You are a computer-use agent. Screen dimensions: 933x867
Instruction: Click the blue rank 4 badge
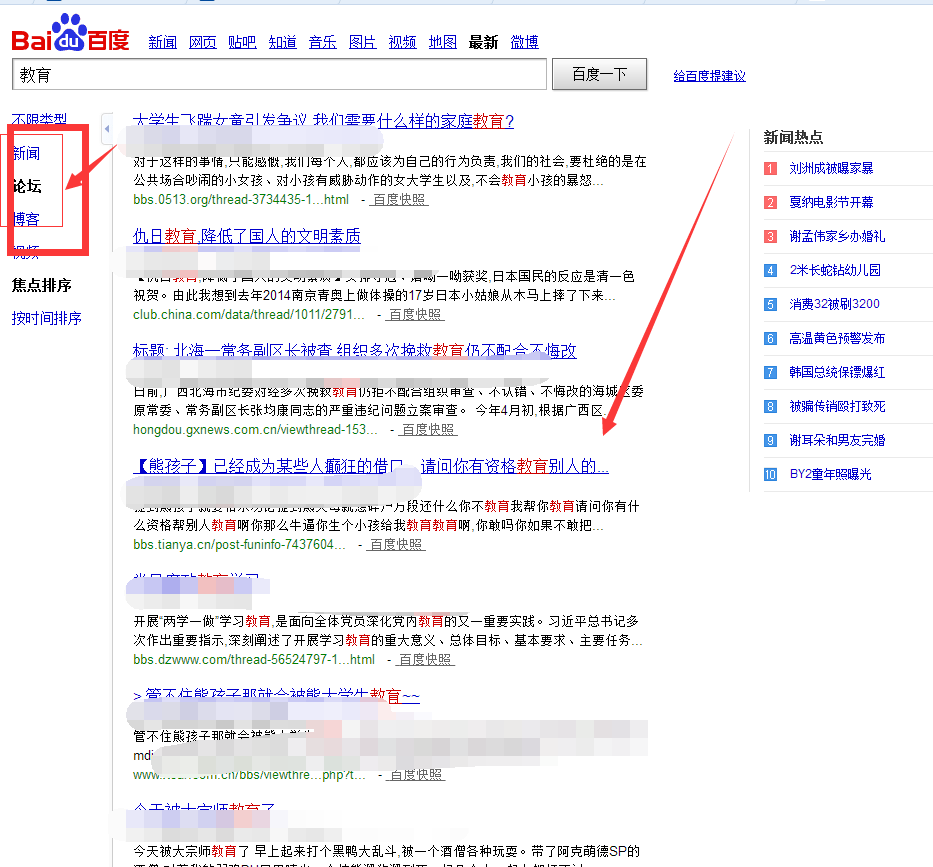pyautogui.click(x=771, y=270)
